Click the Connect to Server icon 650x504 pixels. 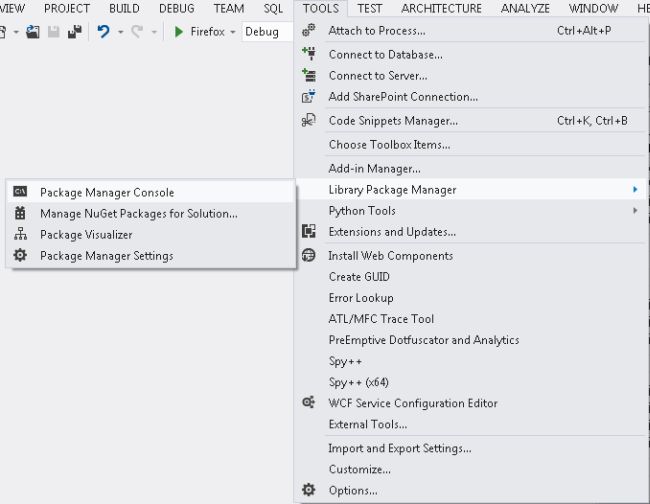[309, 75]
